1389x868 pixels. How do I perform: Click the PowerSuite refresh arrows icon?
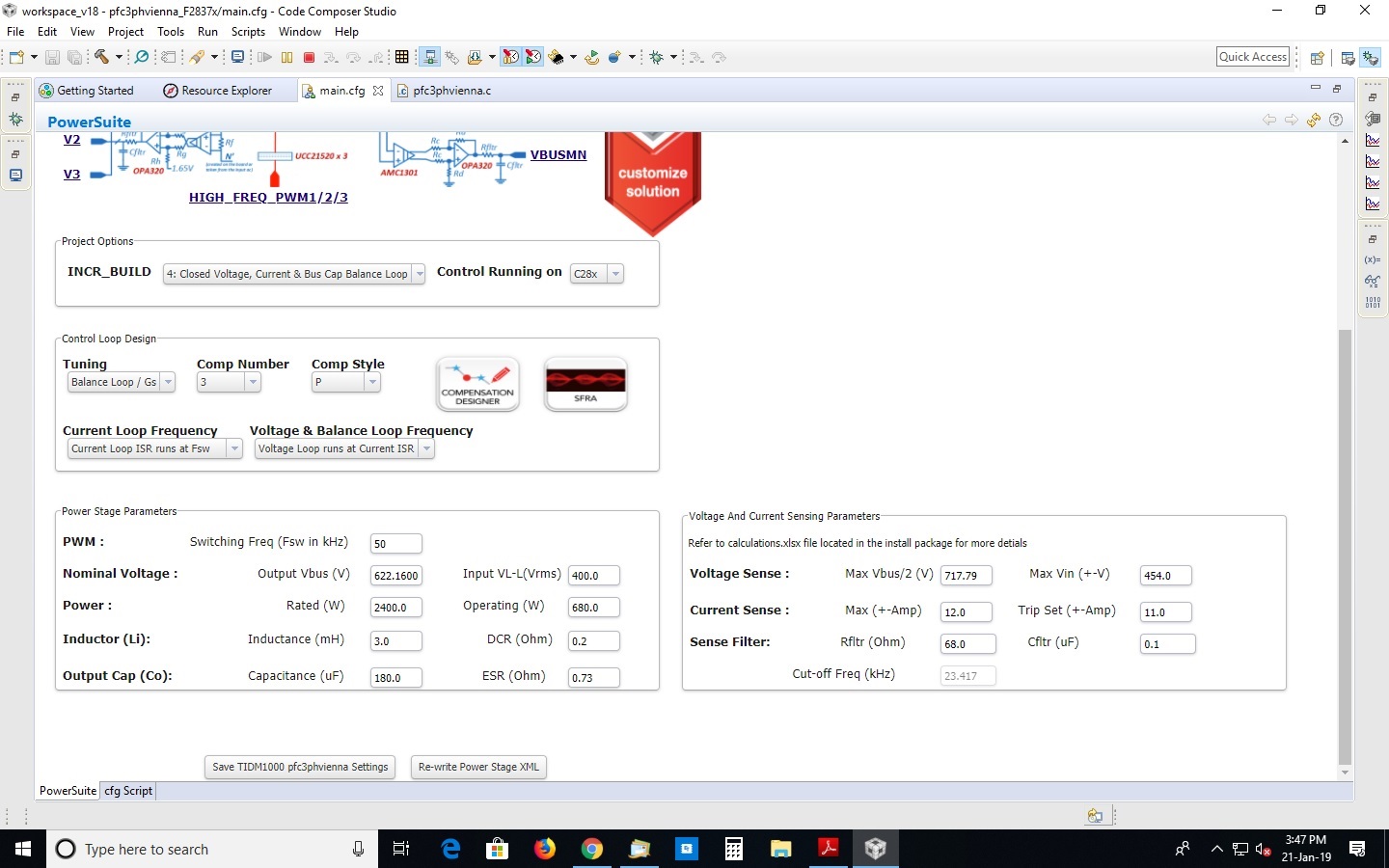pos(1314,120)
